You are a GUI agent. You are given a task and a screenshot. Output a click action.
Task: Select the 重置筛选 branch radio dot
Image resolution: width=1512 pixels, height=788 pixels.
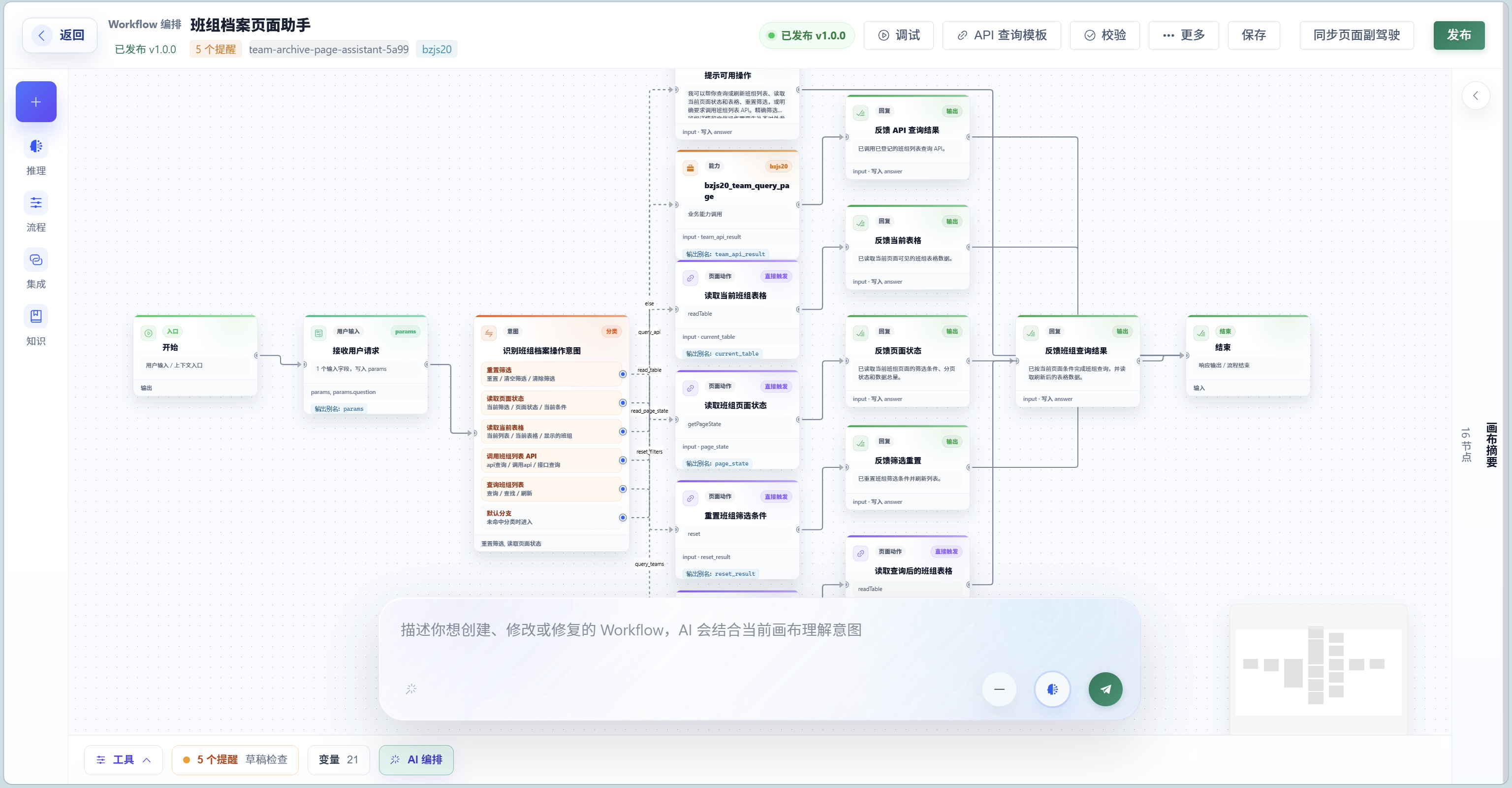coord(622,374)
